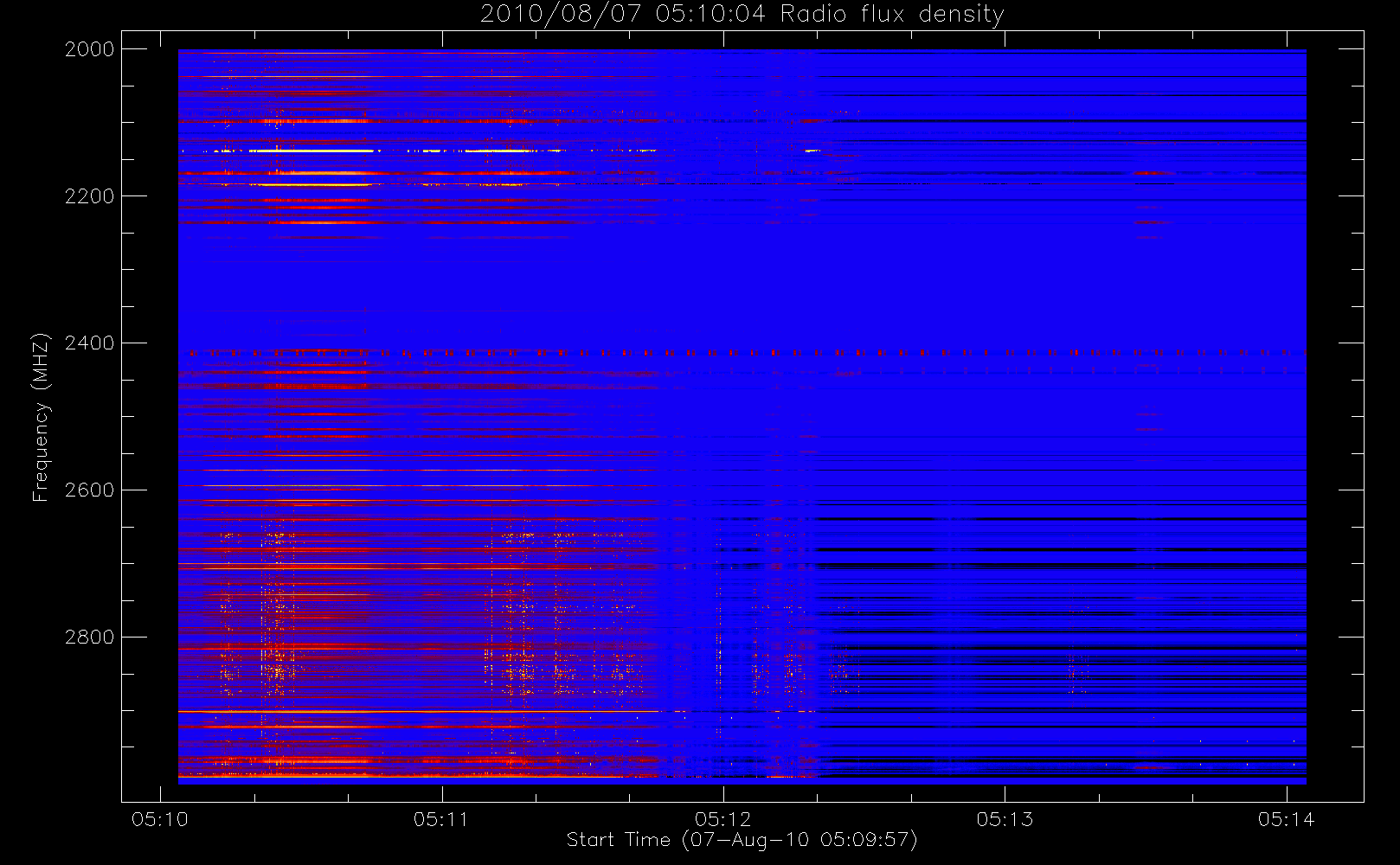The height and width of the screenshot is (865, 1400).
Task: Click the plot title "2010/08/07 05:10:04 Radio flux density"
Action: point(742,15)
